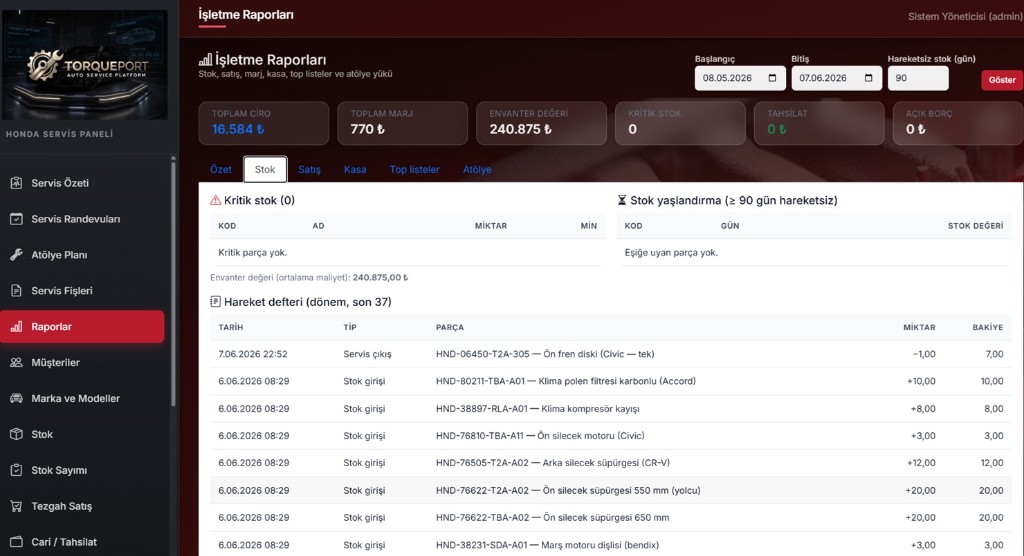This screenshot has height=556, width=1024.
Task: Click the HND-38897-RLA-A01 Klima kompresör kayışı row
Action: (611, 408)
